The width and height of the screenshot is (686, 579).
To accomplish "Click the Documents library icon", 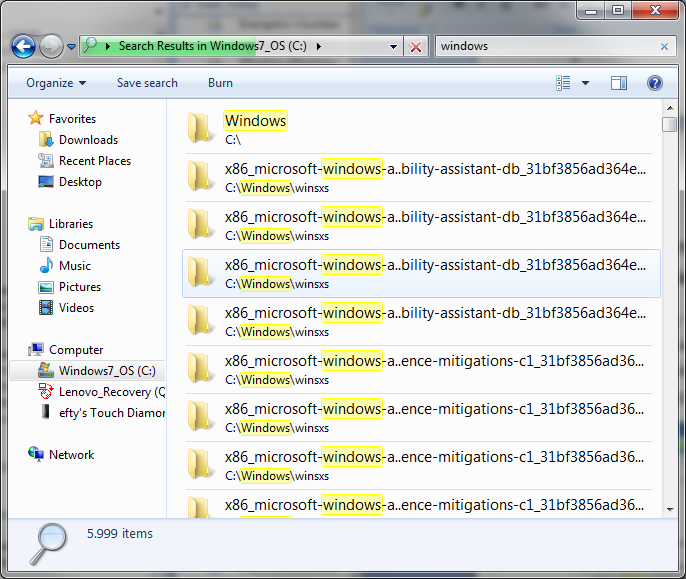I will point(46,244).
